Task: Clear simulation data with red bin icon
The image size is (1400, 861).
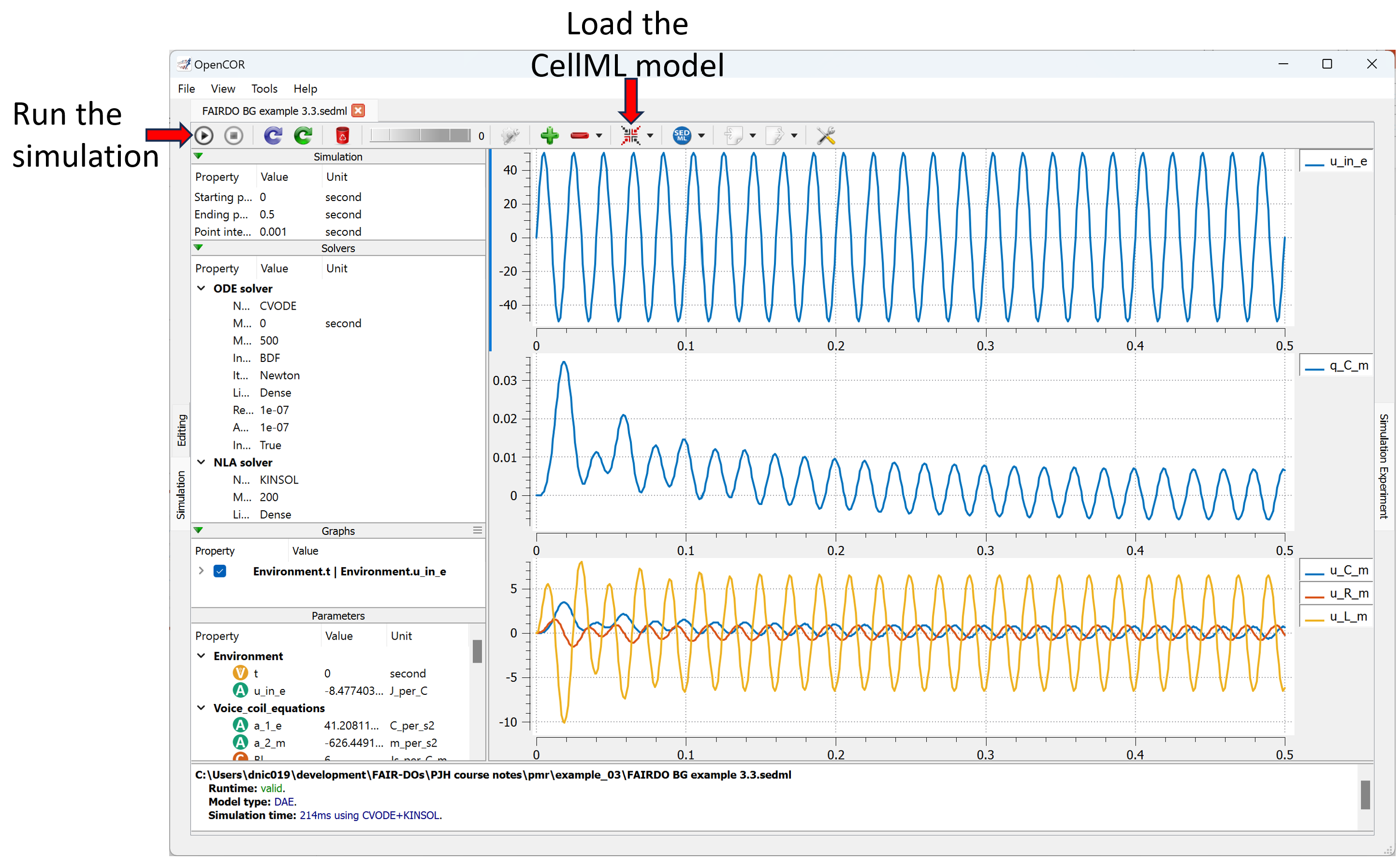Action: coord(342,135)
